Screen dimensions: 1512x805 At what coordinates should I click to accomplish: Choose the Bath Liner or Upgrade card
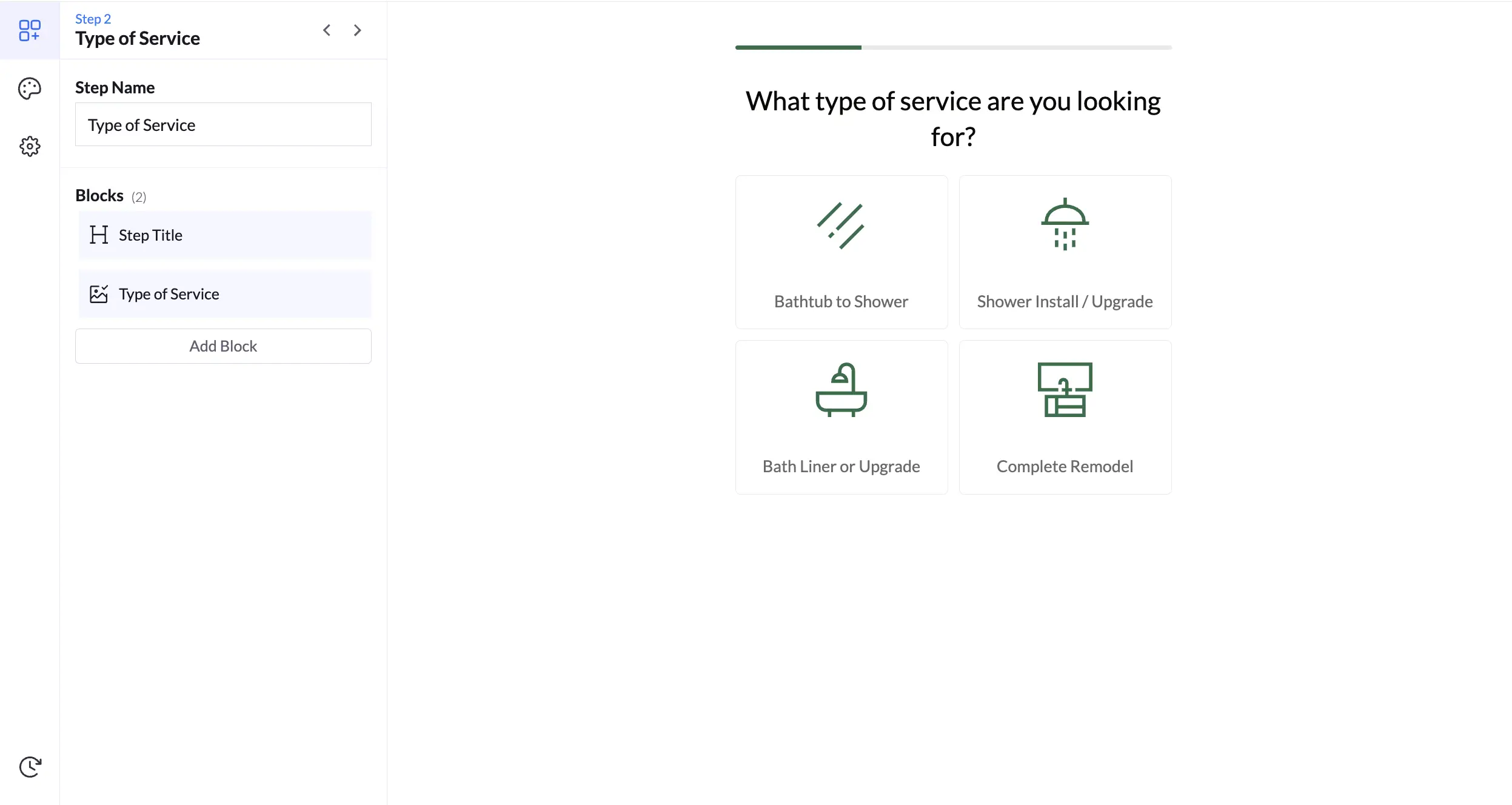click(x=841, y=417)
